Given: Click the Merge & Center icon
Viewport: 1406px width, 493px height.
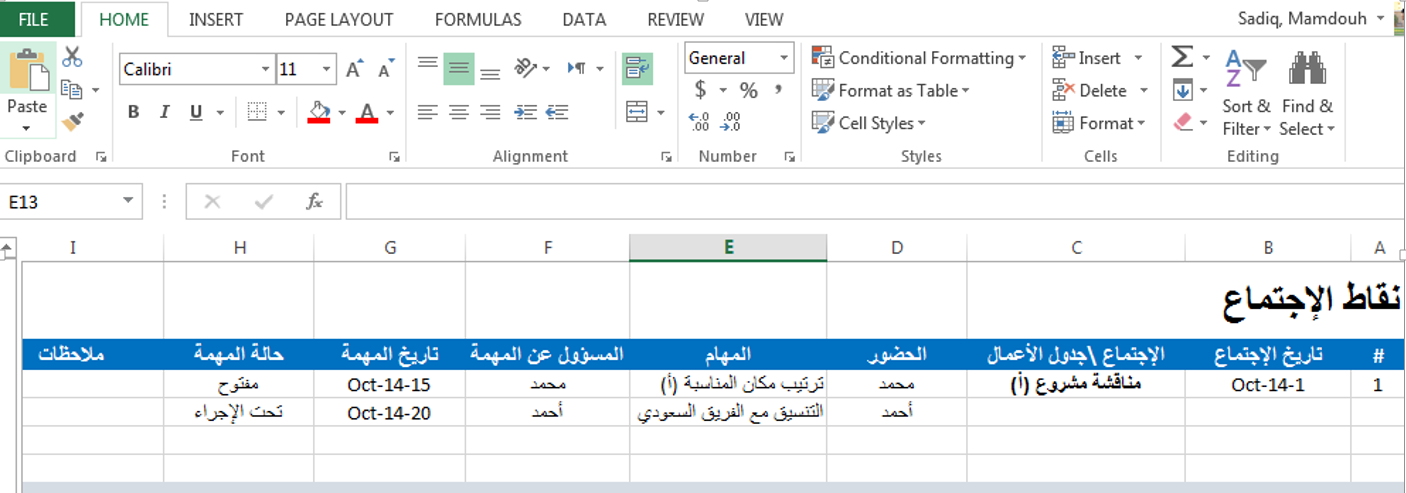Looking at the screenshot, I should pyautogui.click(x=637, y=112).
